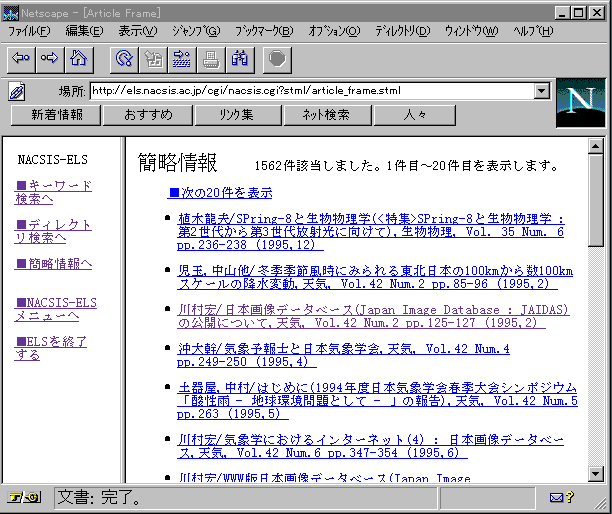Click the Reload toolbar icon
This screenshot has height=514, width=612.
(124, 60)
